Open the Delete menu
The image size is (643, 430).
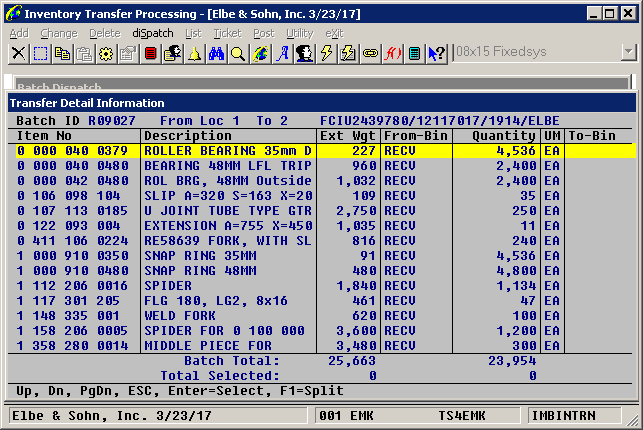pyautogui.click(x=105, y=33)
